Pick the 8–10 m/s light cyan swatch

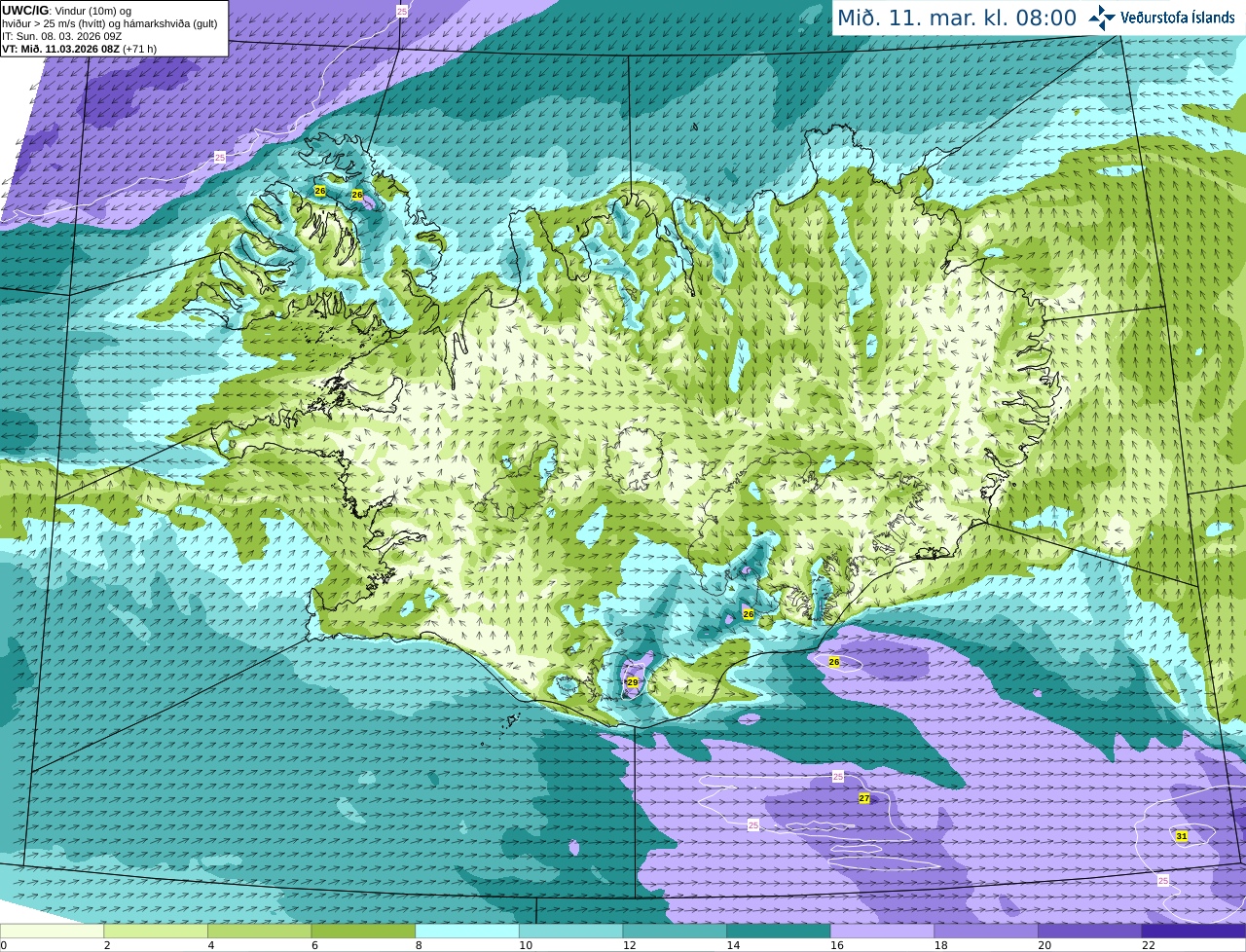click(467, 931)
